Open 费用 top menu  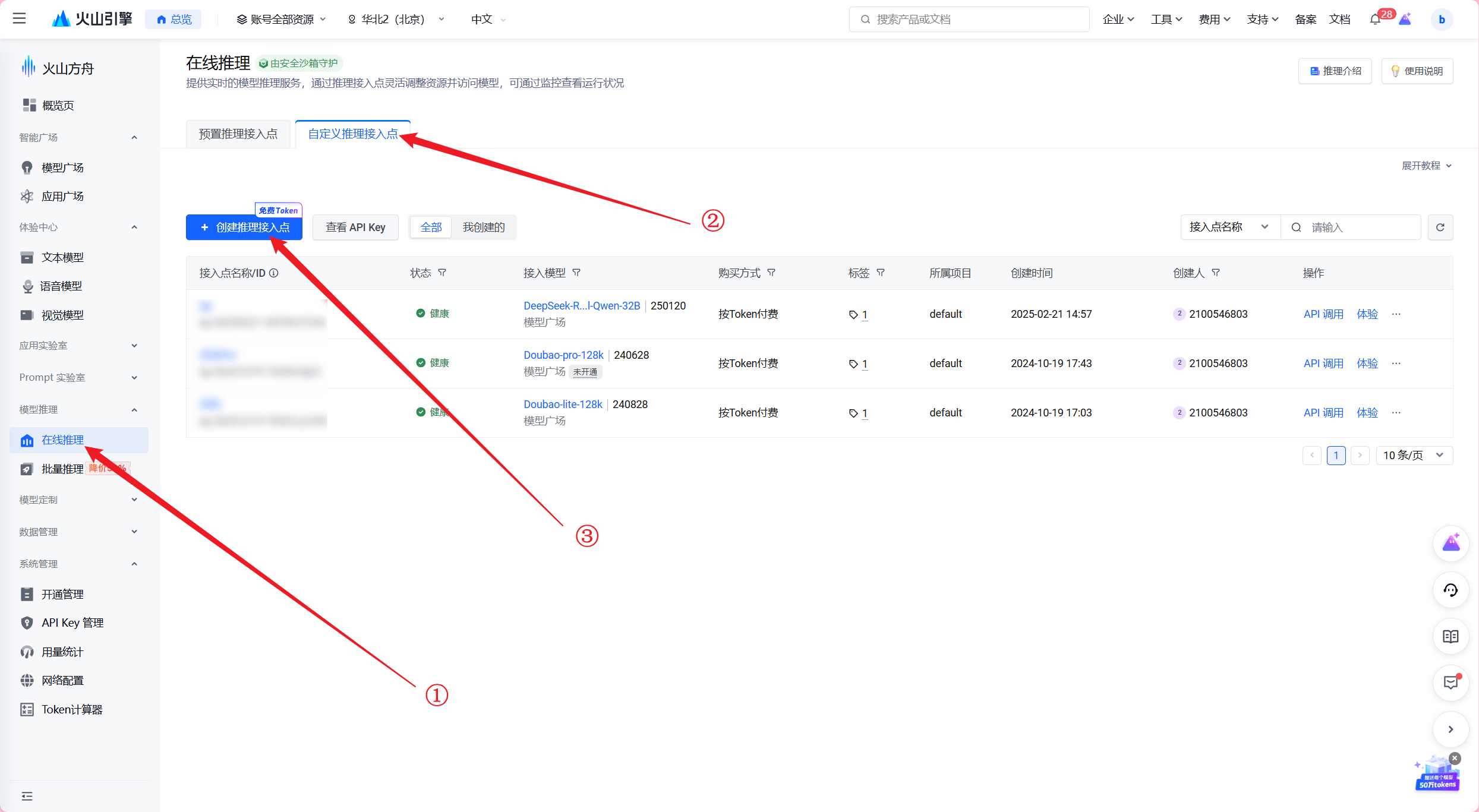click(x=1215, y=20)
